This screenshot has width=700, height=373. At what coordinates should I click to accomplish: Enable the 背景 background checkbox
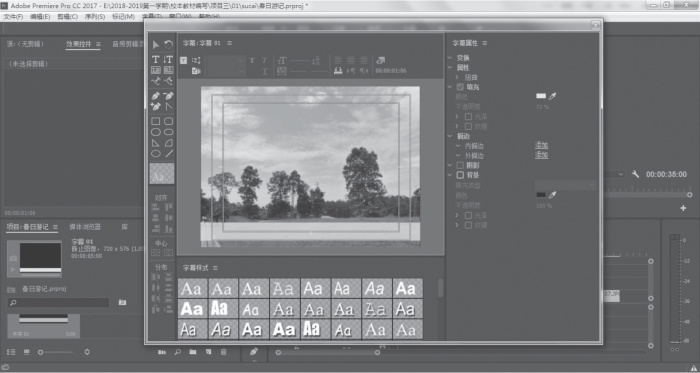pyautogui.click(x=460, y=175)
